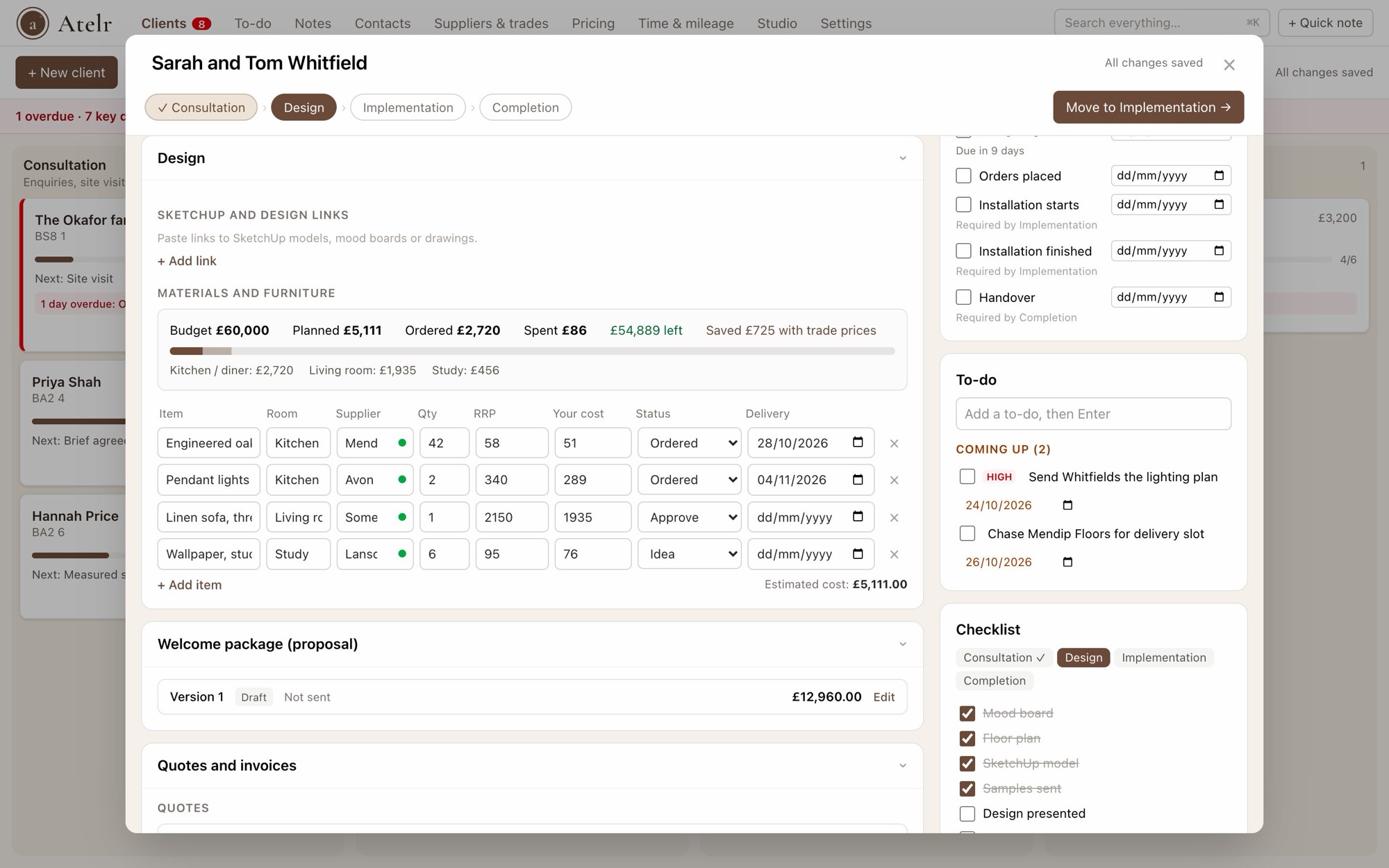
Task: Open calendar icon beside 24/10/2026 to-do date
Action: (1067, 505)
